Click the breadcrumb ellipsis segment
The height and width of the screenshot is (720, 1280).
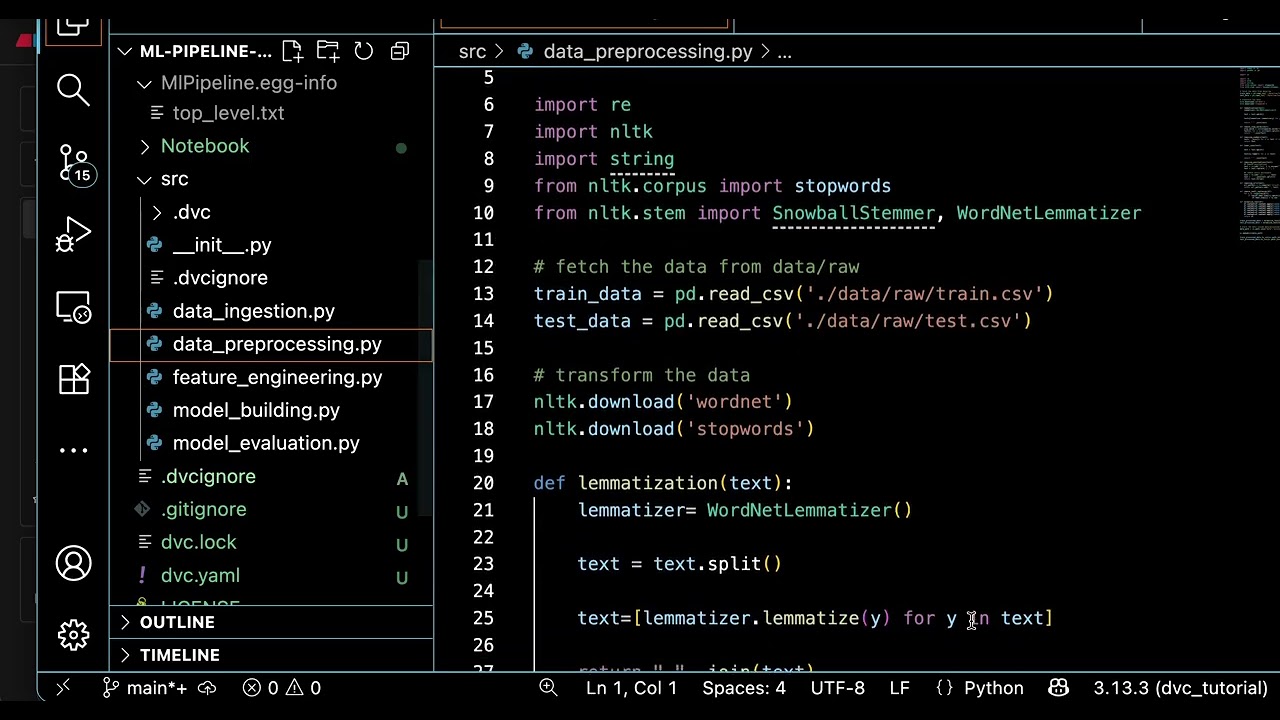tap(784, 51)
